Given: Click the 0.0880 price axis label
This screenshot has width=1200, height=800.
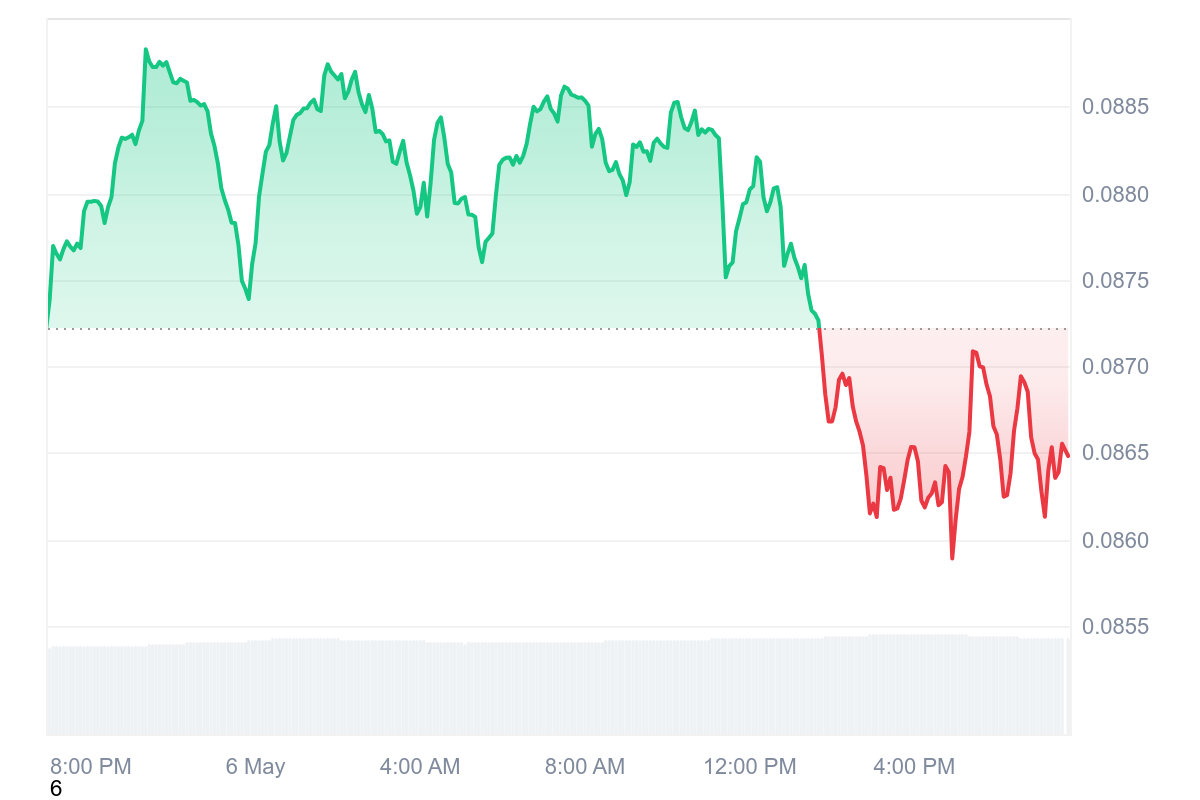Looking at the screenshot, I should pyautogui.click(x=1115, y=193).
